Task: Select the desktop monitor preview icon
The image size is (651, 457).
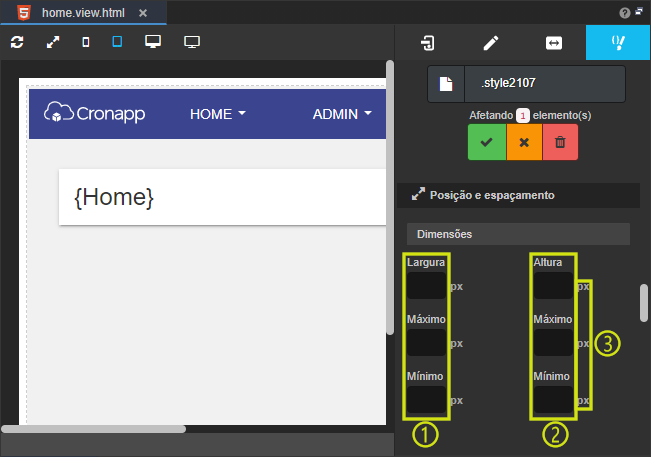Action: tap(153, 42)
